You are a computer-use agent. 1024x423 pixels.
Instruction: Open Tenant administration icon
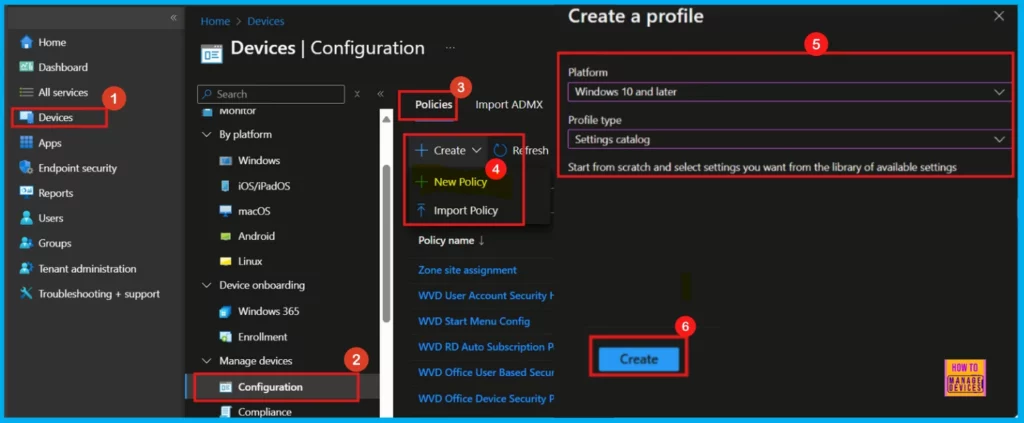pos(26,268)
